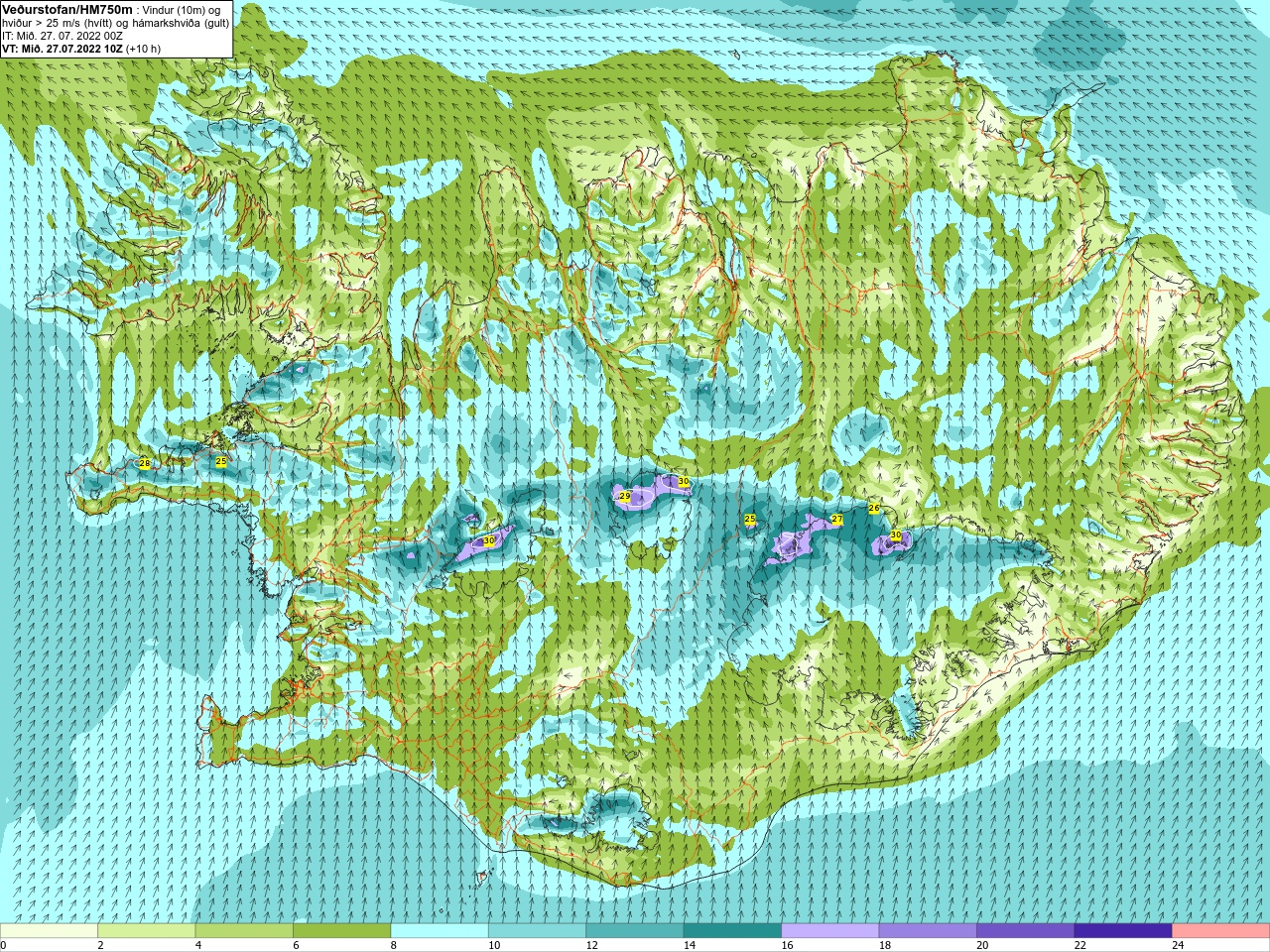The height and width of the screenshot is (952, 1270).
Task: Select the 'VT: Mið. 27.07.2022 10Z (+10 h)' line
Action: pos(81,49)
